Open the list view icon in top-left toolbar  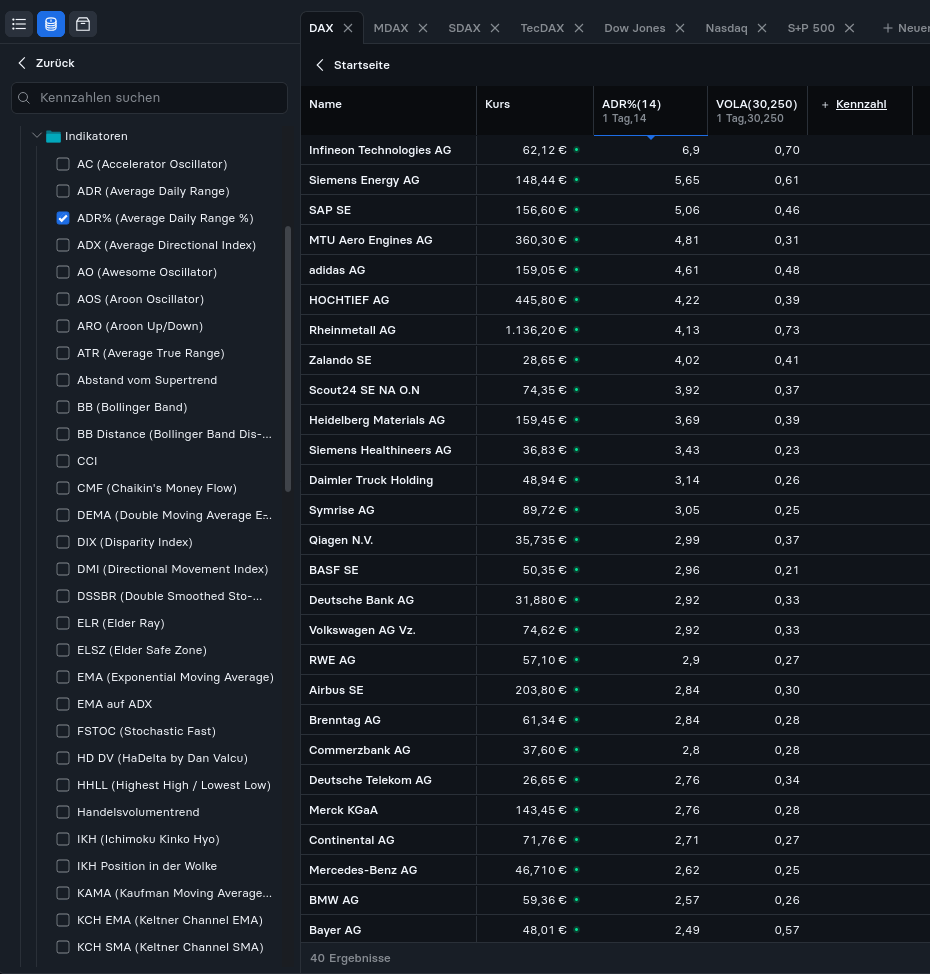pyautogui.click(x=19, y=24)
